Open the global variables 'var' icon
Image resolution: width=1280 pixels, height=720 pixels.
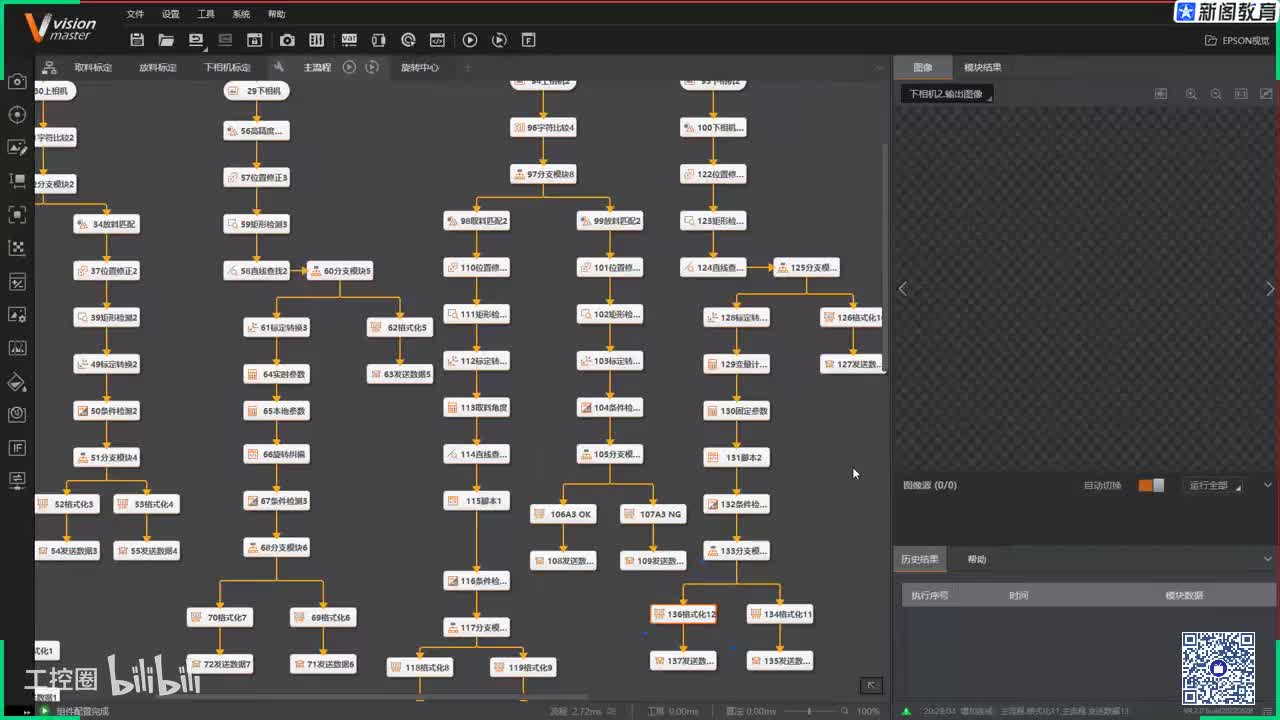click(349, 40)
